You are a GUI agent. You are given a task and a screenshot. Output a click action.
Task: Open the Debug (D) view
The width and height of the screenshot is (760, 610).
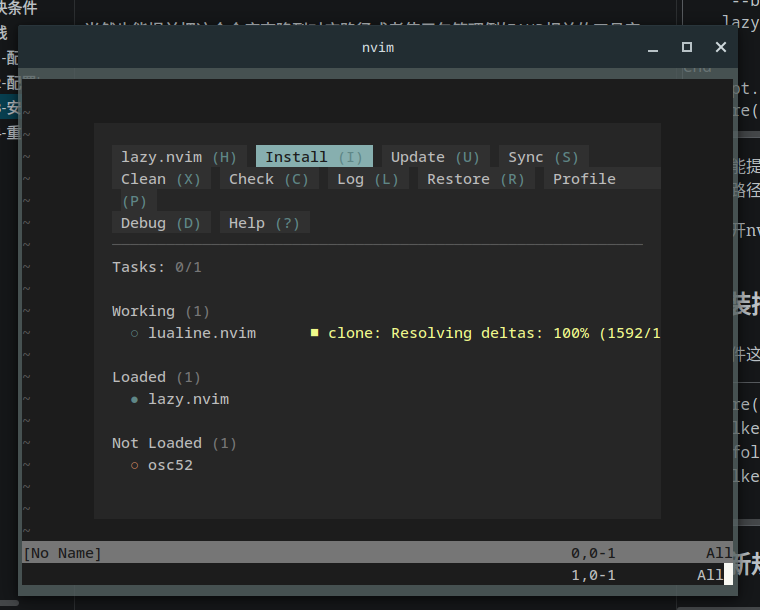click(161, 223)
